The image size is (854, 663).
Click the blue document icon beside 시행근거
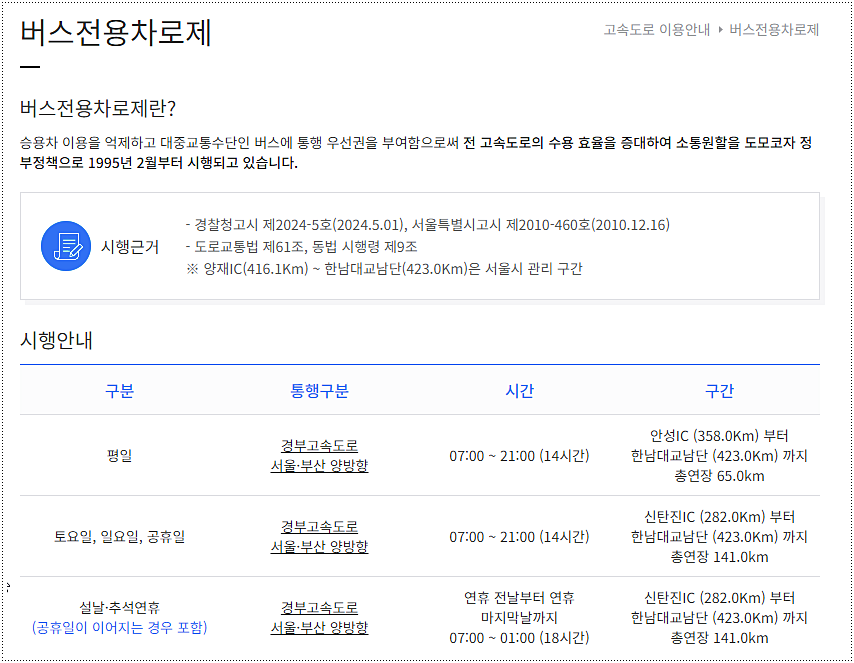tap(66, 246)
